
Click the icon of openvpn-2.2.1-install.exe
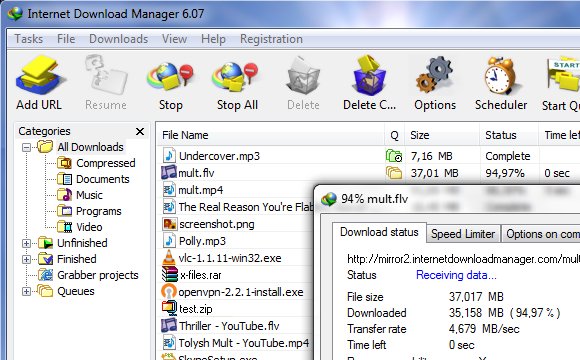pos(169,292)
